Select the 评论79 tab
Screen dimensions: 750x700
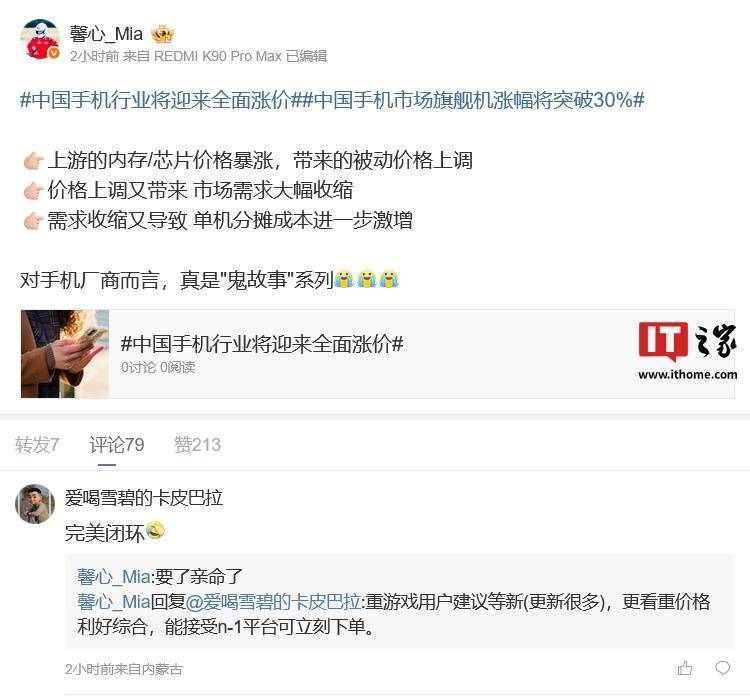click(117, 444)
